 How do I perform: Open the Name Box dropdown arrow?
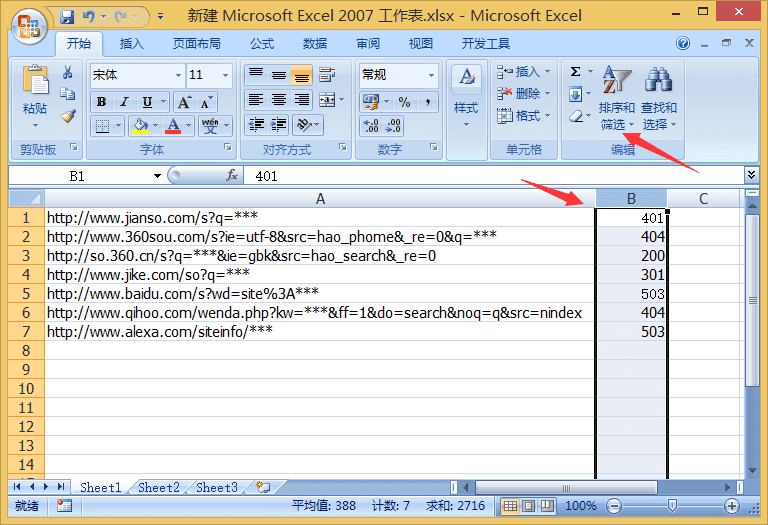157,176
